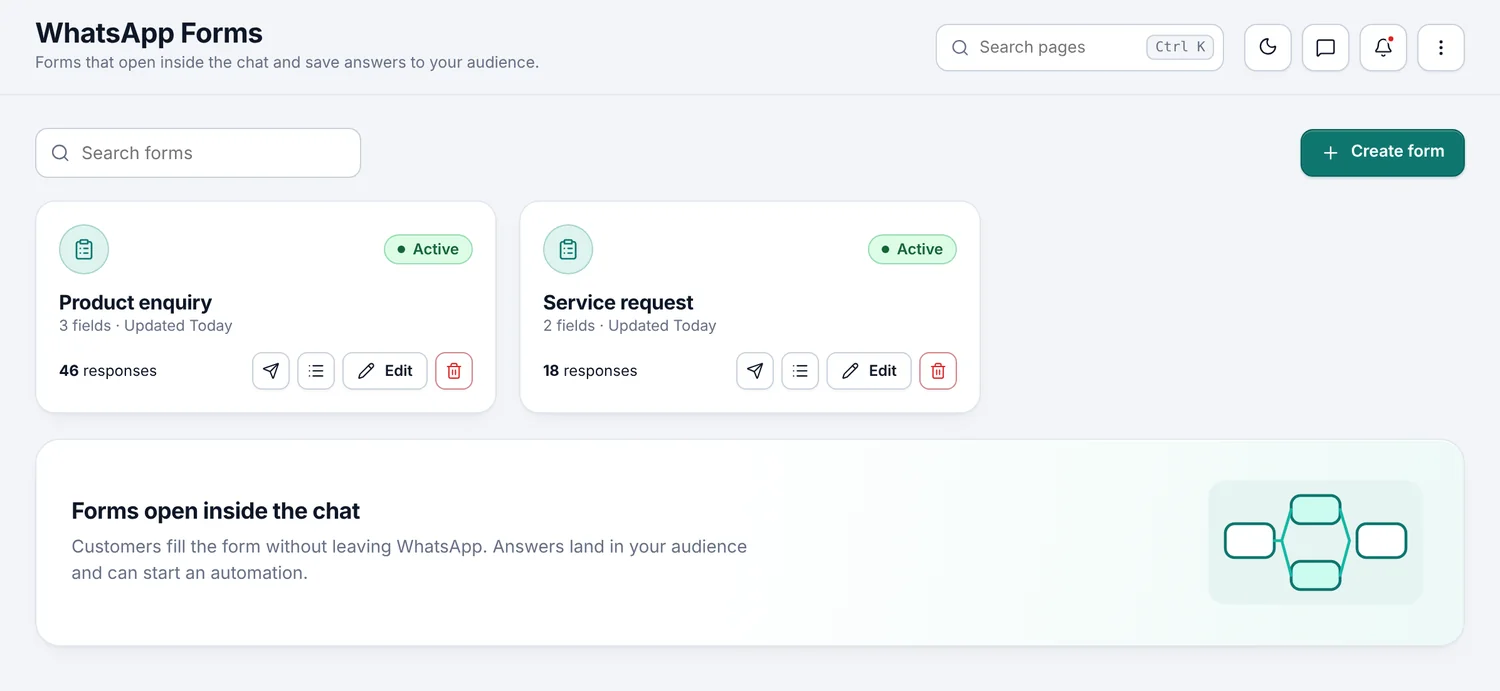The image size is (1500, 691).
Task: Click the Search pages field
Action: pyautogui.click(x=1080, y=47)
